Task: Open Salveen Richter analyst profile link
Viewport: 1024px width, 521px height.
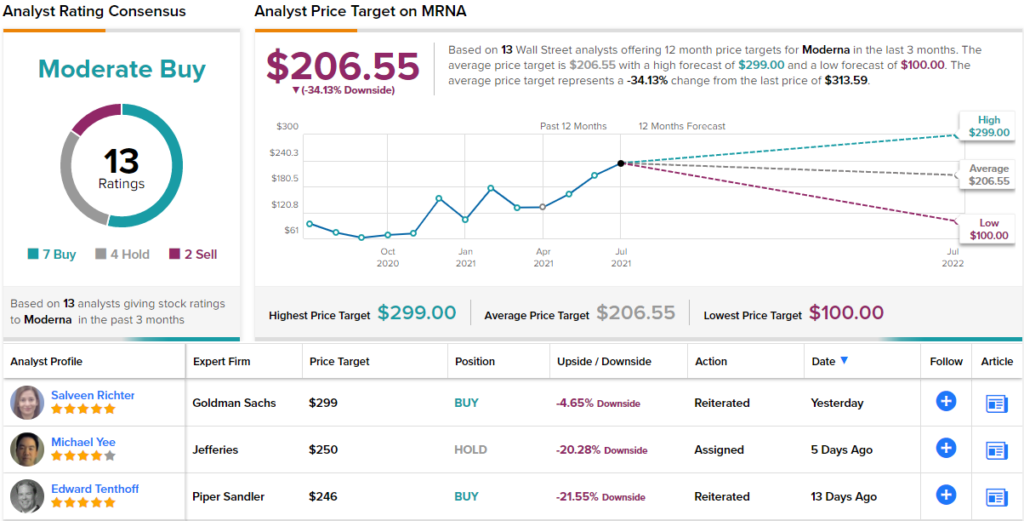Action: pos(93,395)
